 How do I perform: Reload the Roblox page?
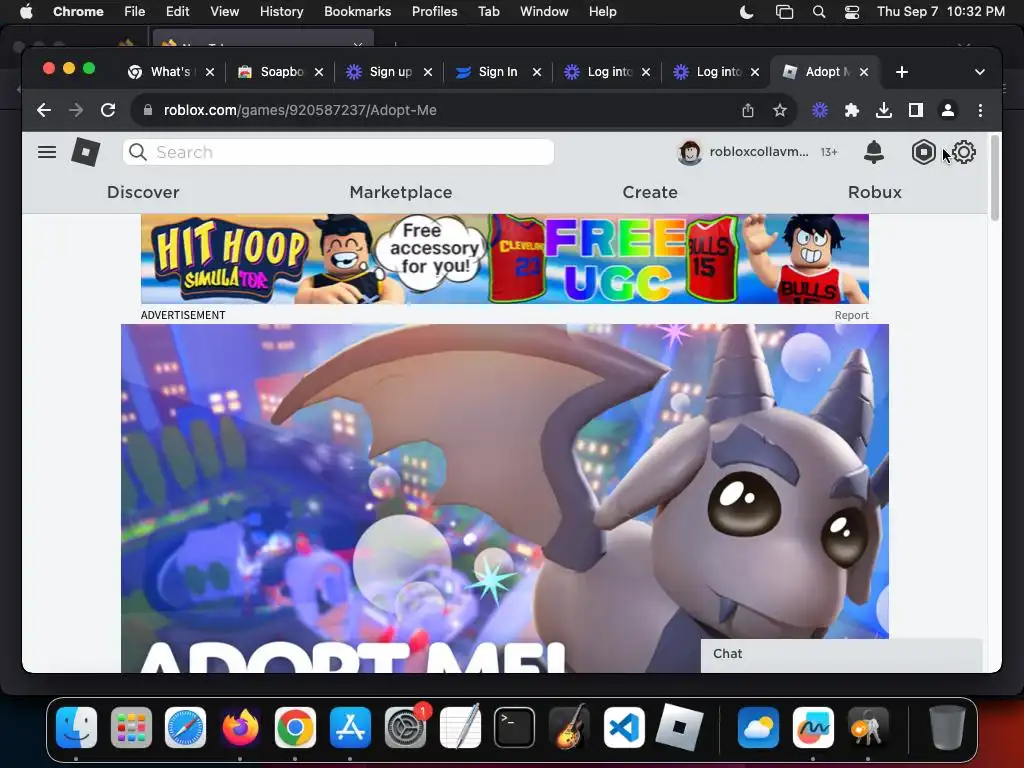pyautogui.click(x=108, y=110)
